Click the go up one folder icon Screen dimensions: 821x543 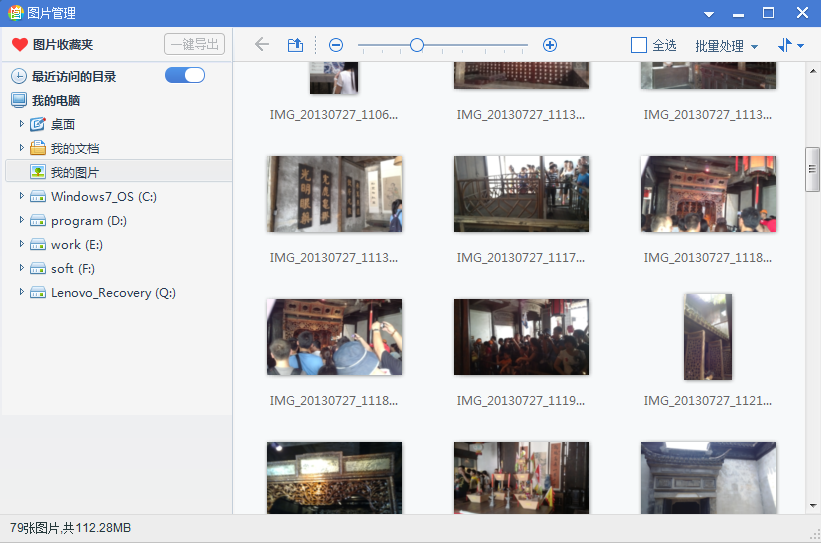point(295,45)
